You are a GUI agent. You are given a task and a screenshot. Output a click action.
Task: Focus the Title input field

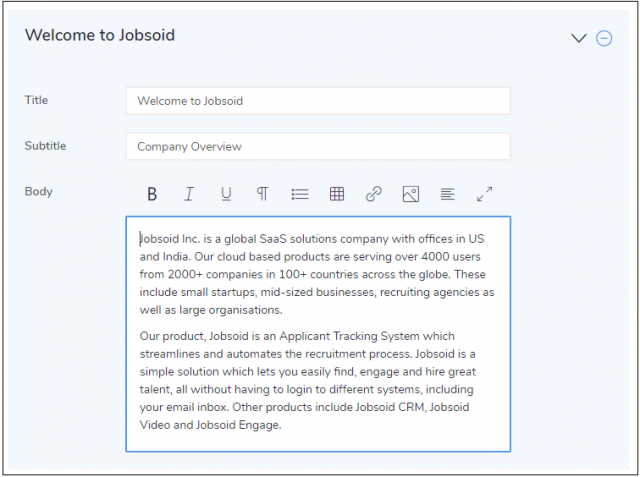pyautogui.click(x=318, y=101)
